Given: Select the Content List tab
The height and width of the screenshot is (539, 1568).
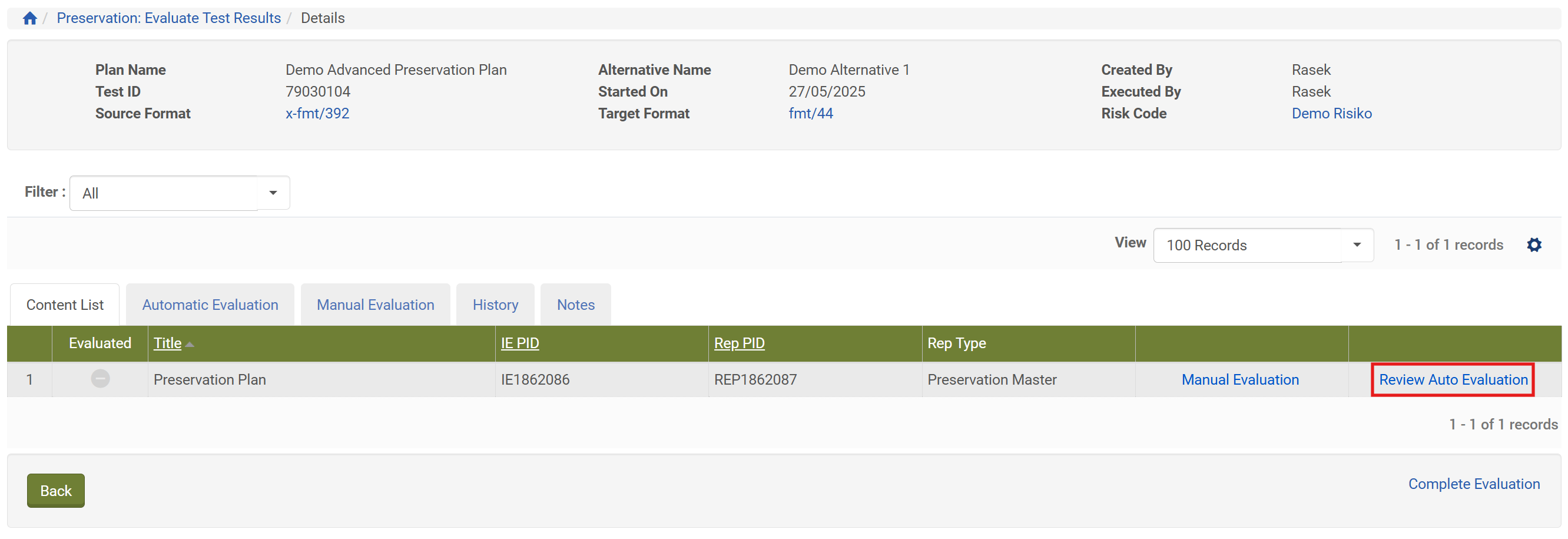Looking at the screenshot, I should click(65, 305).
